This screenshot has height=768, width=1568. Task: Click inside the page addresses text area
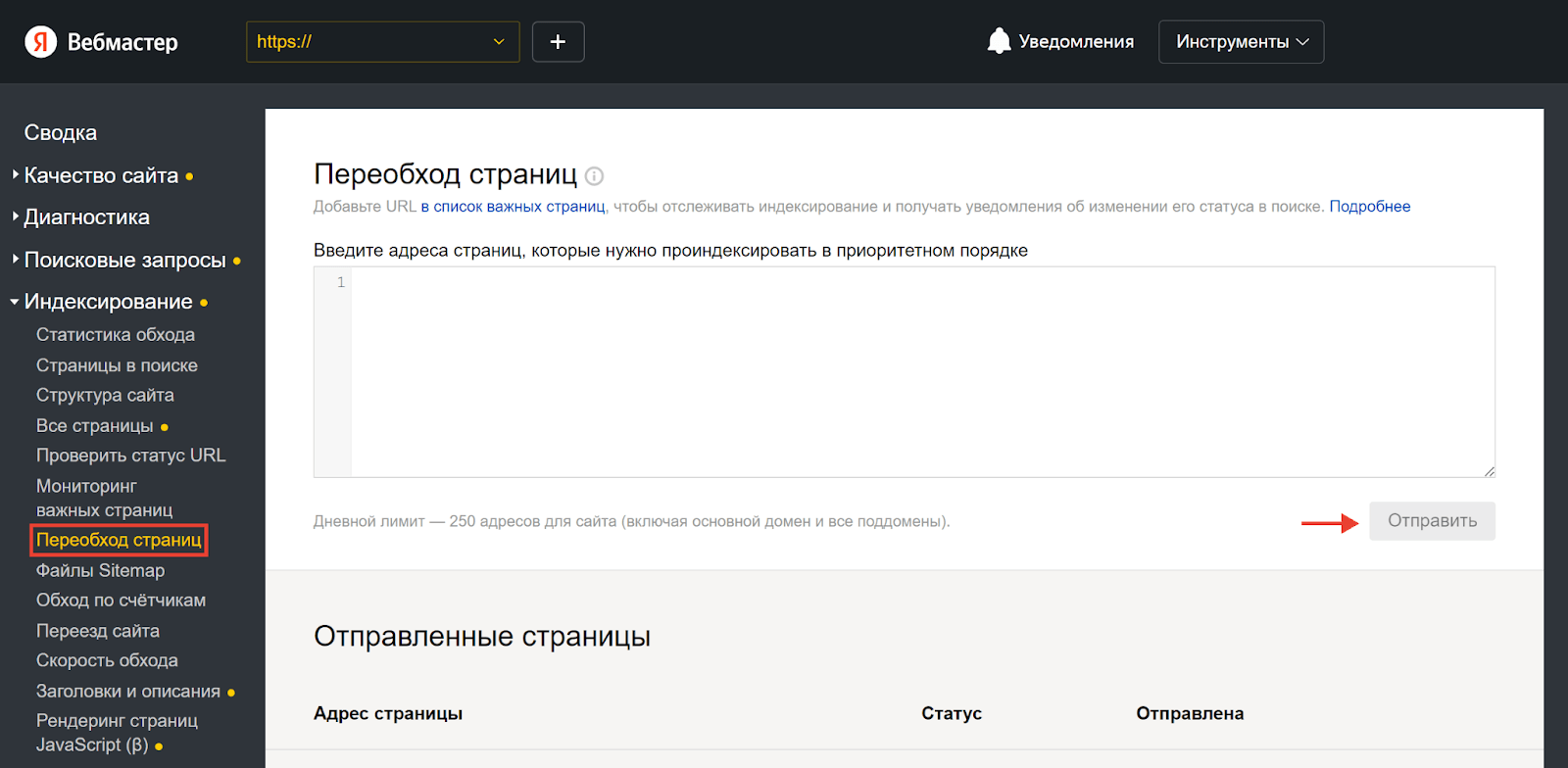pyautogui.click(x=922, y=372)
